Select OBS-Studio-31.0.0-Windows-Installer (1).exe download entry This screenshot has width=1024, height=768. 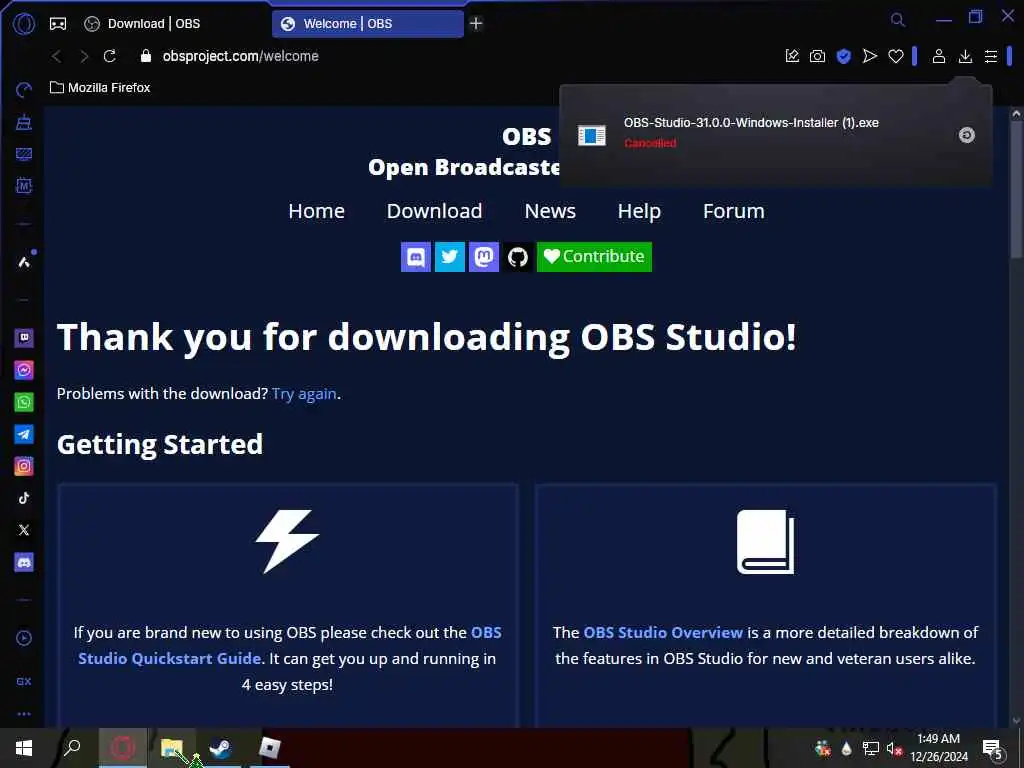tap(776, 135)
